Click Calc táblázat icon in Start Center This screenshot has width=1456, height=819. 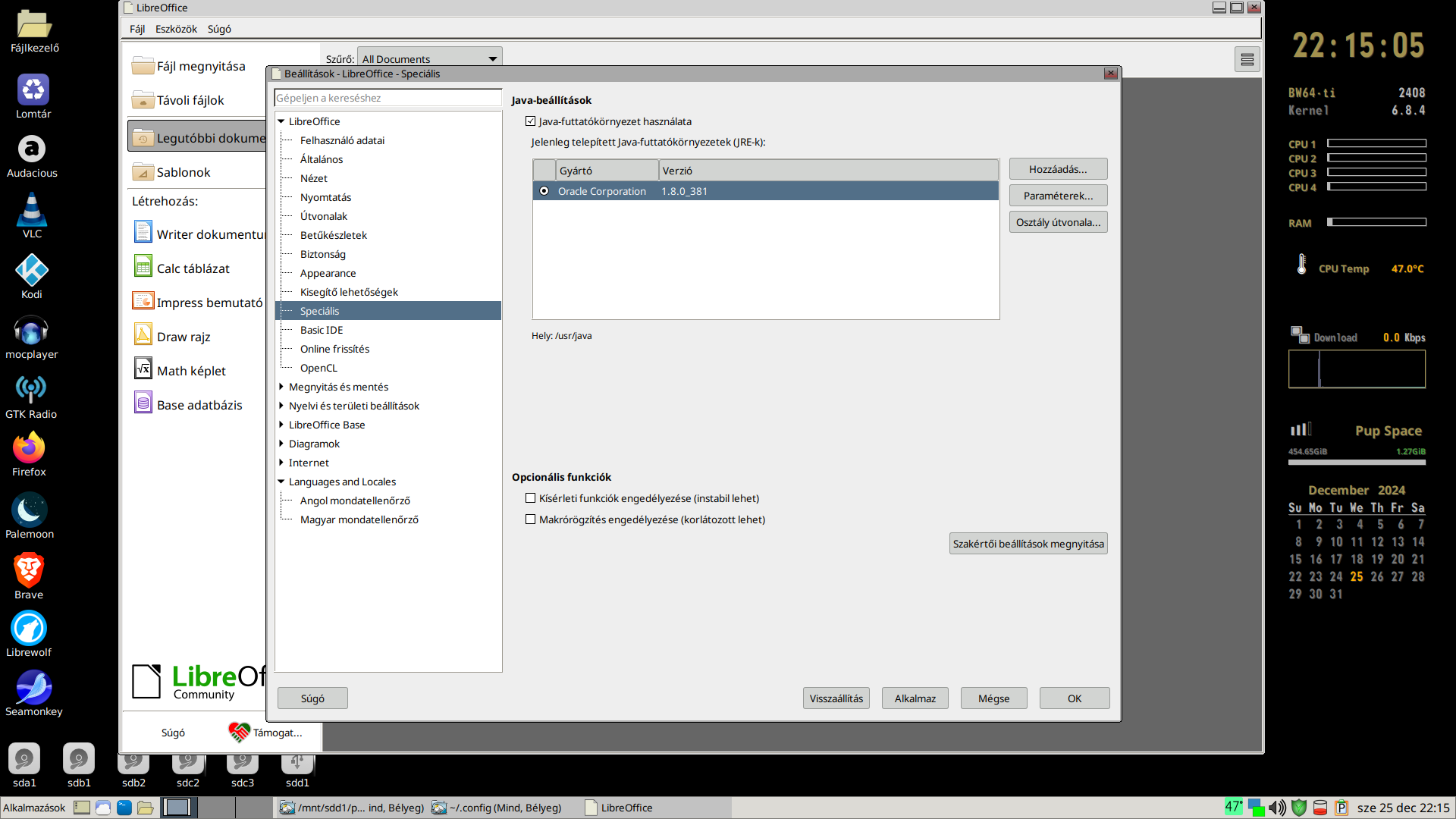(143, 267)
